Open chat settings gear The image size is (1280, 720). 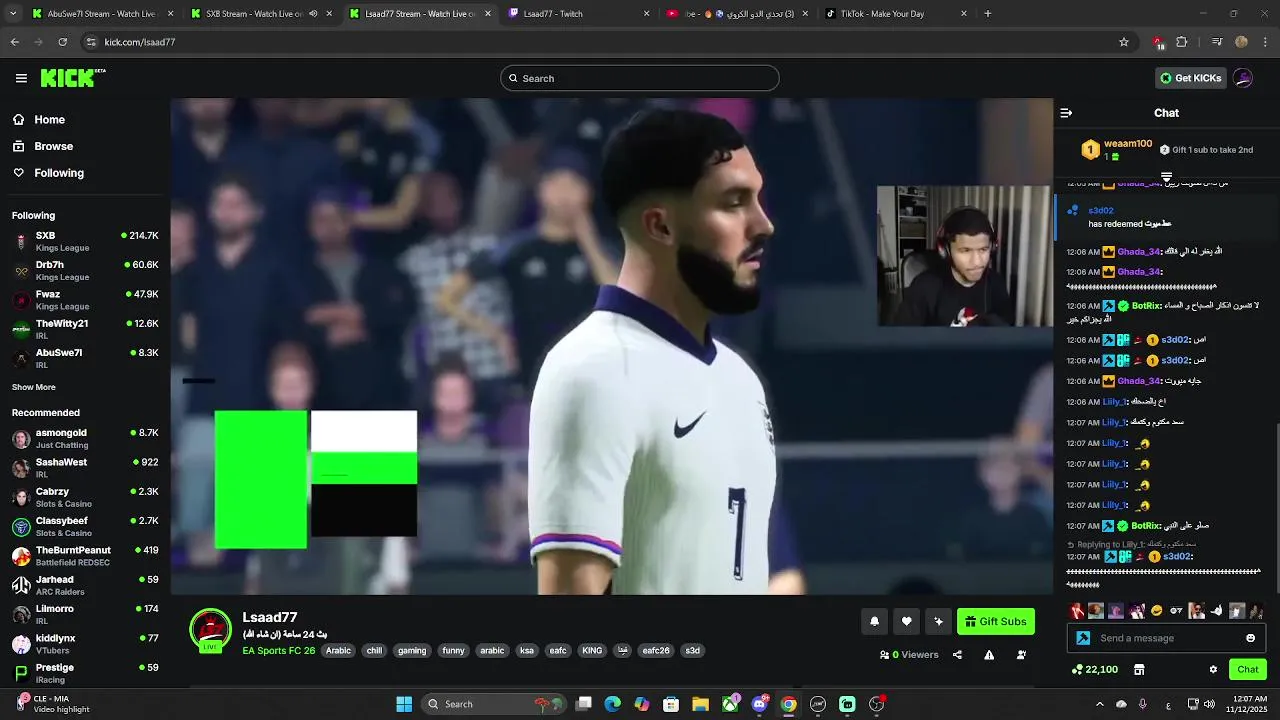[x=1213, y=670]
